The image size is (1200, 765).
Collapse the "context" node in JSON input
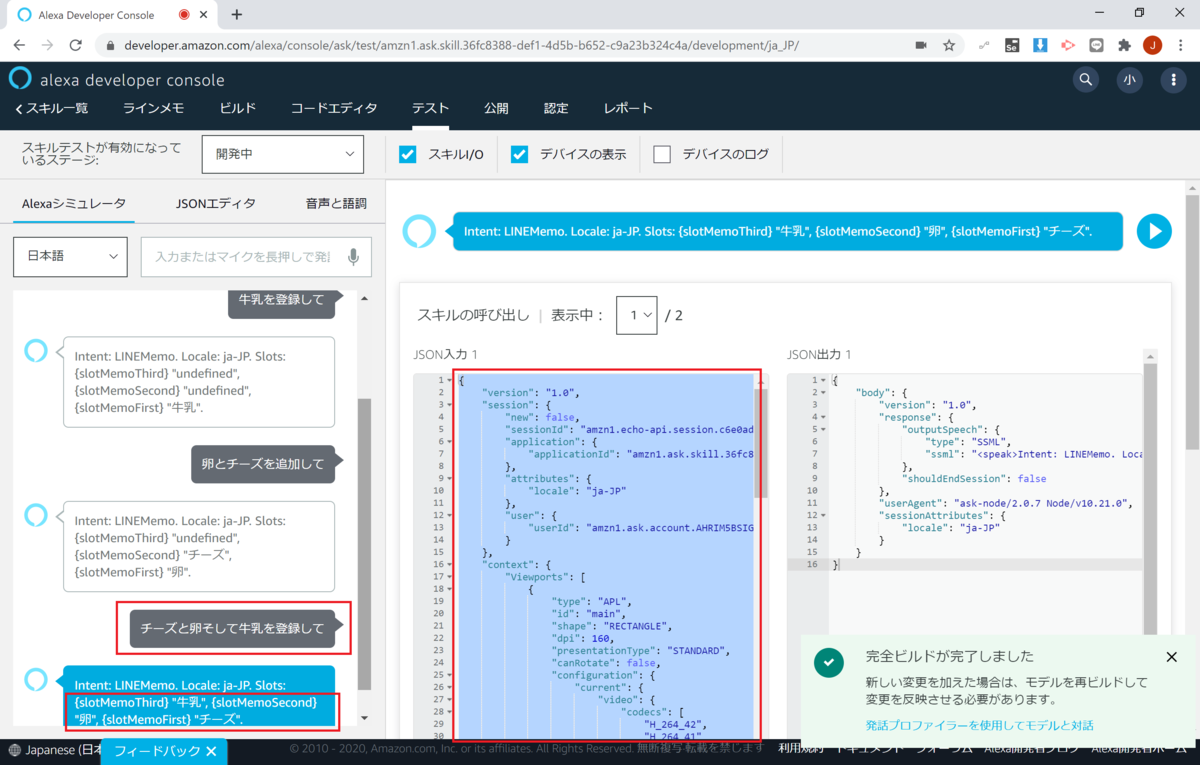click(x=451, y=564)
